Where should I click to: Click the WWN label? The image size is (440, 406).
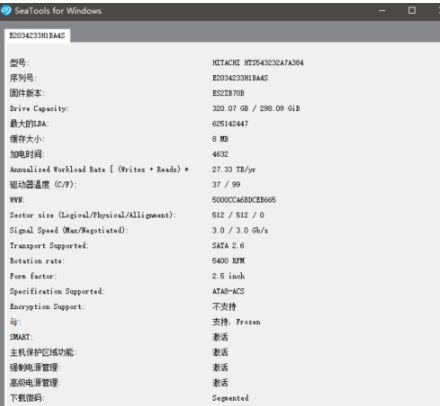(x=17, y=200)
